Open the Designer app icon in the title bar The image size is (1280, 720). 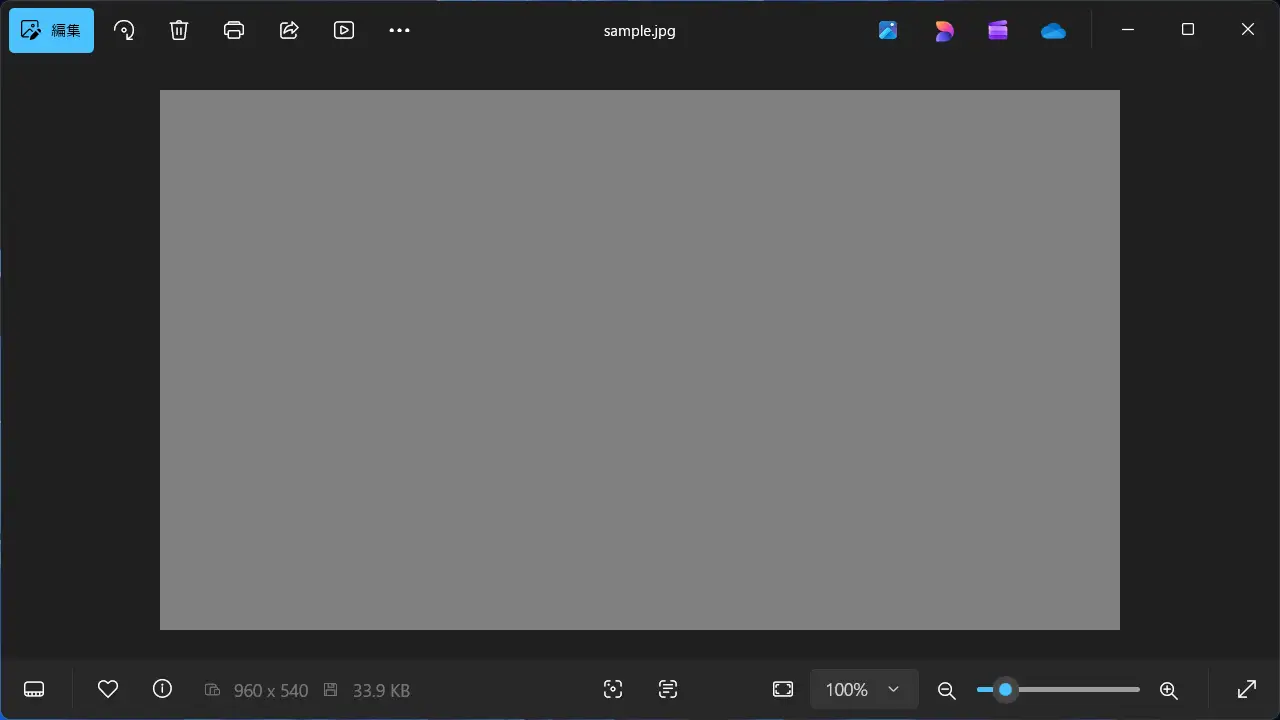pyautogui.click(x=888, y=30)
